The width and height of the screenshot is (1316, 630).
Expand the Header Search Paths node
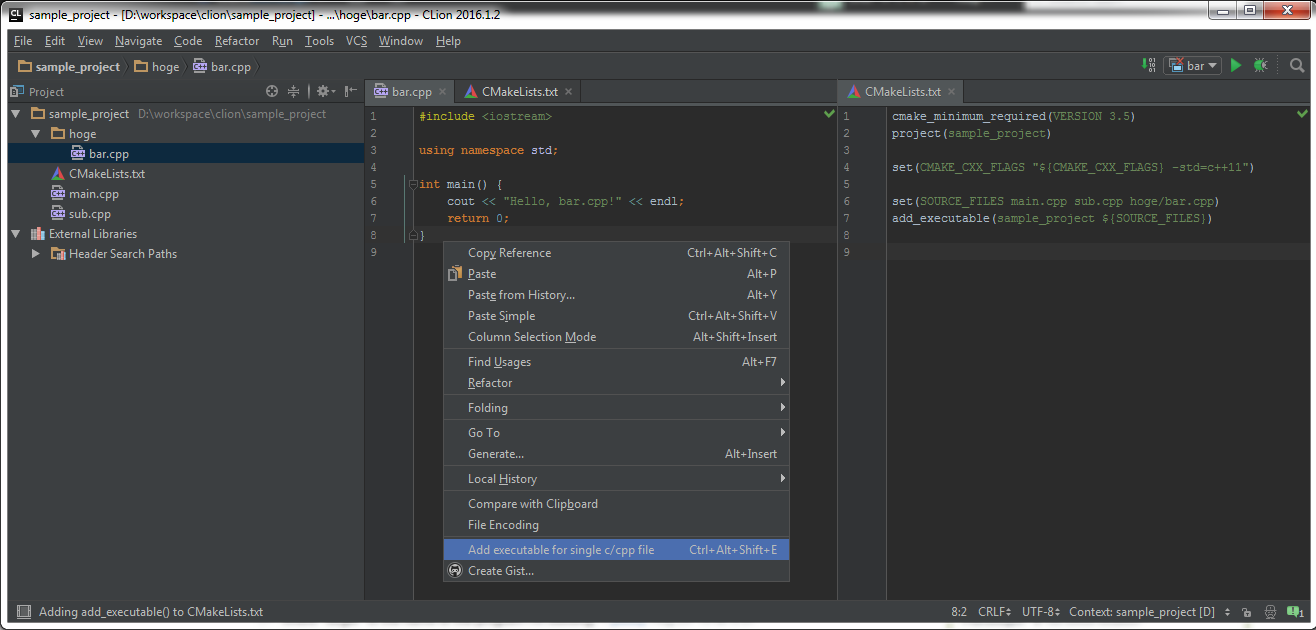34,253
